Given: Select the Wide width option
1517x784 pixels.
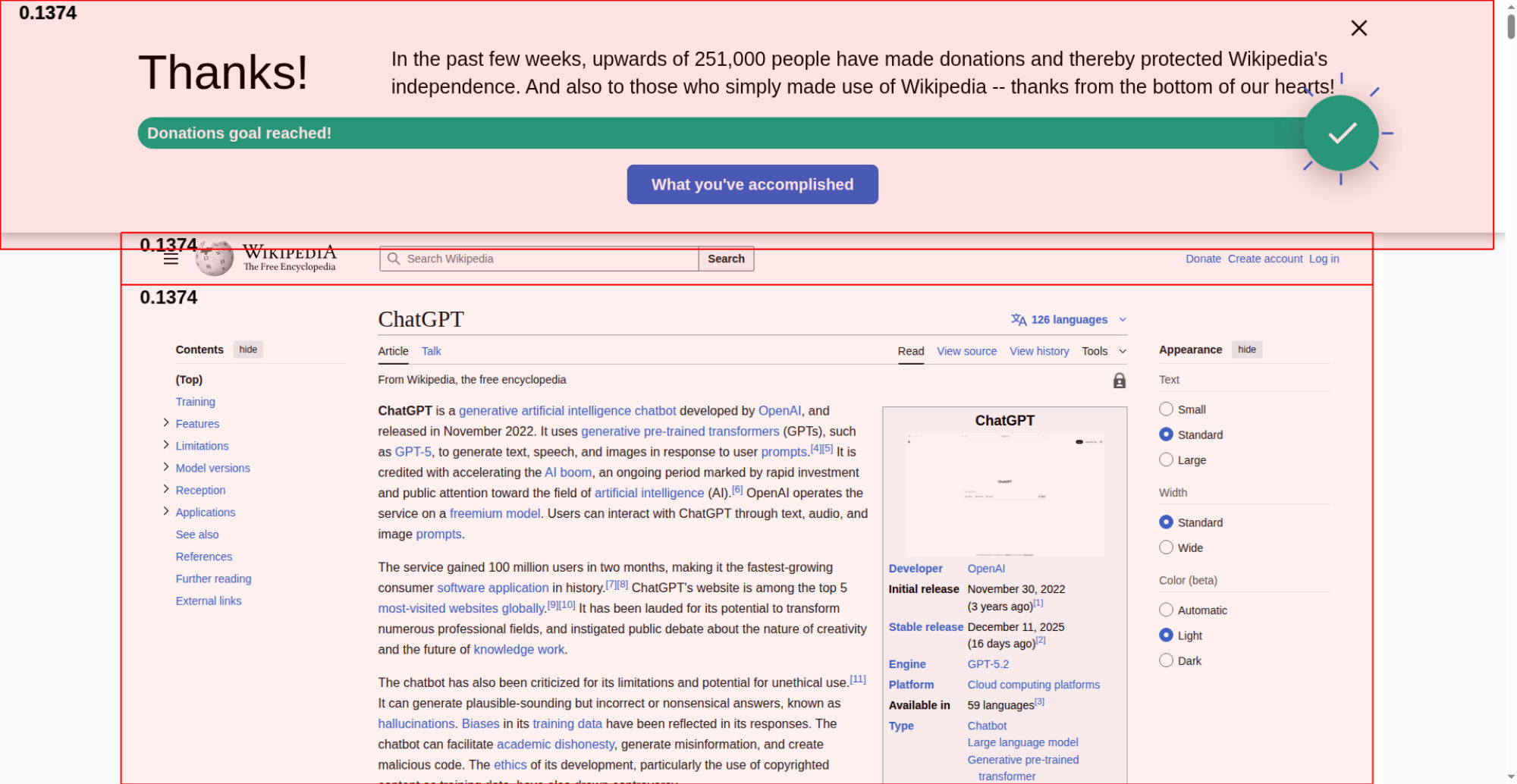Looking at the screenshot, I should (1167, 547).
